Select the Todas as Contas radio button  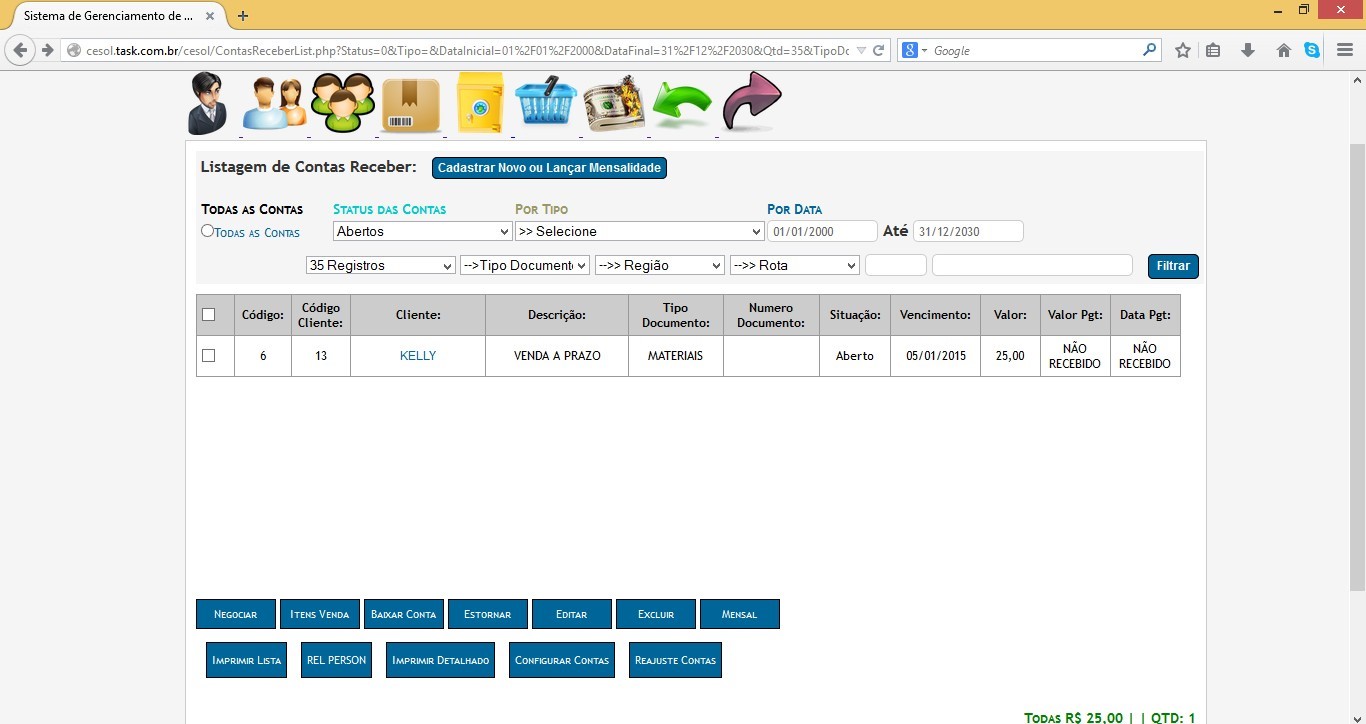click(207, 231)
